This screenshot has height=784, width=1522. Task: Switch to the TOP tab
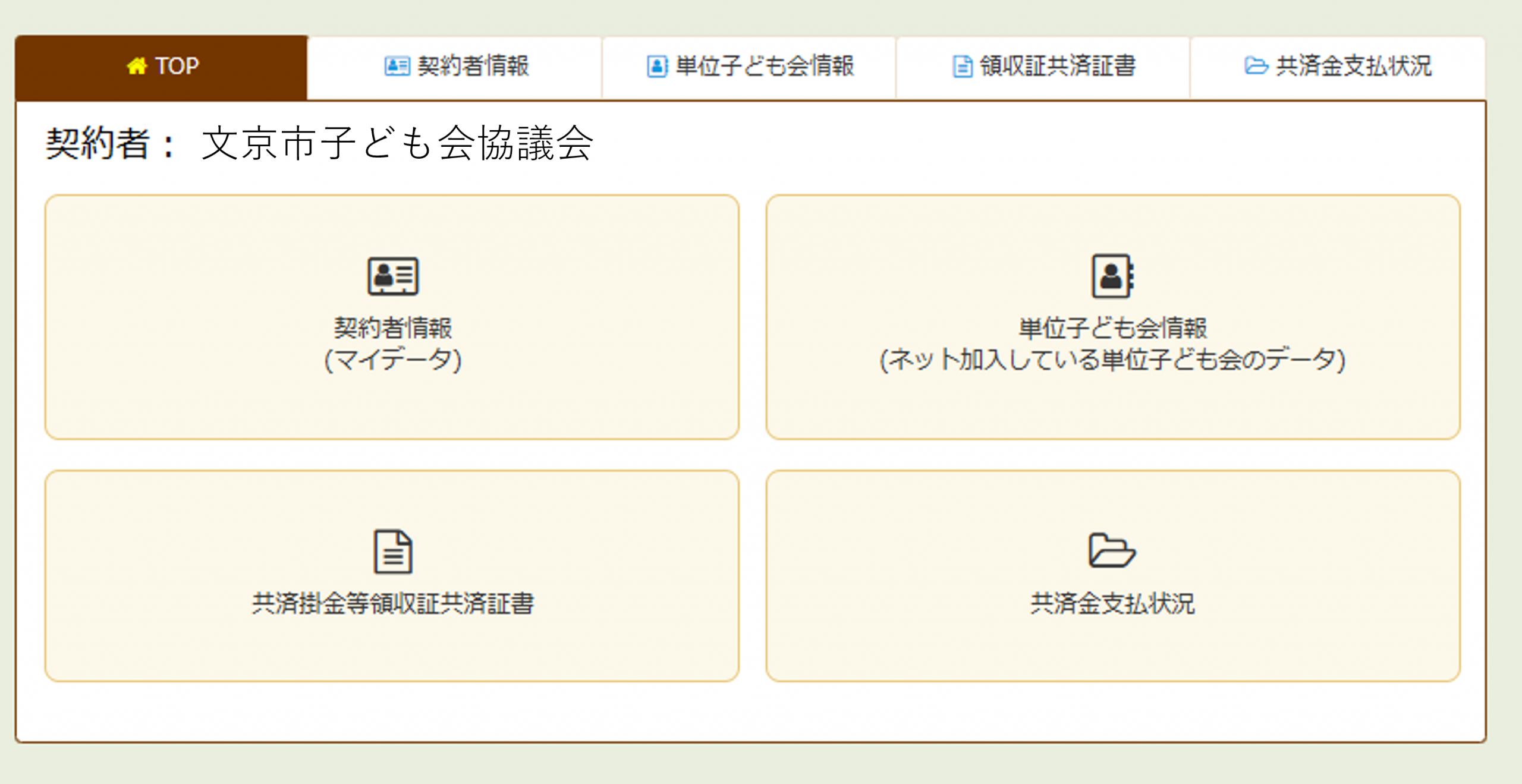(x=162, y=67)
